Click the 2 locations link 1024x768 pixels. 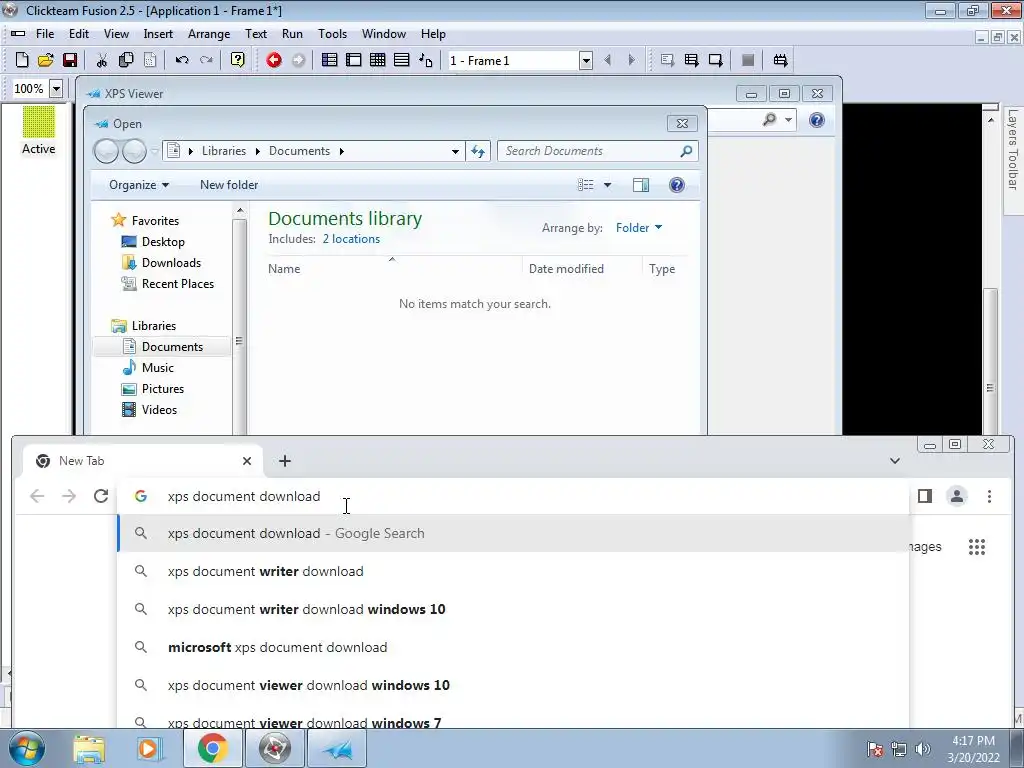pyautogui.click(x=351, y=239)
